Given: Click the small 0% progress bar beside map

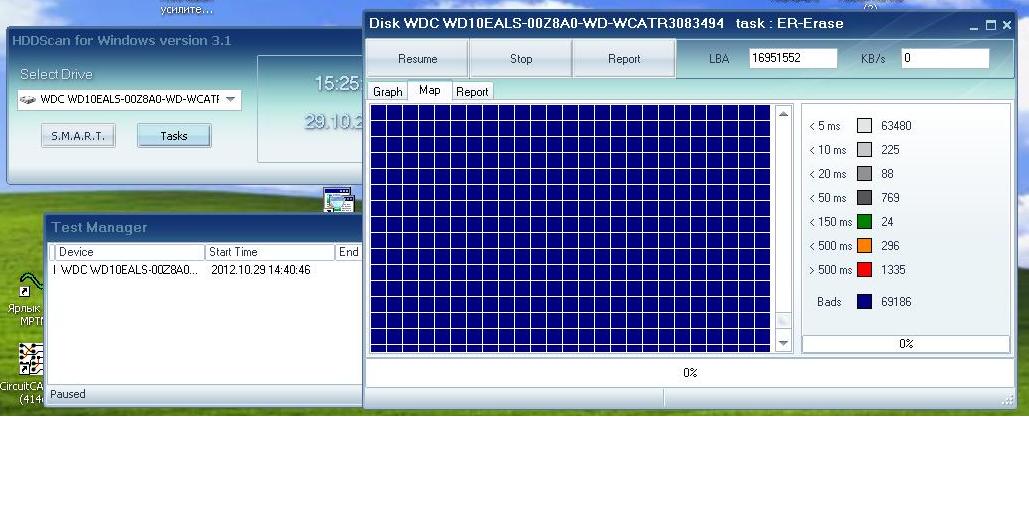Looking at the screenshot, I should 906,344.
